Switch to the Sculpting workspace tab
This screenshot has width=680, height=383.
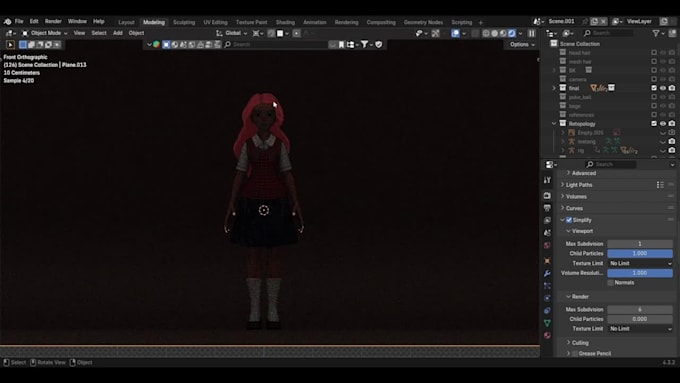click(x=184, y=22)
